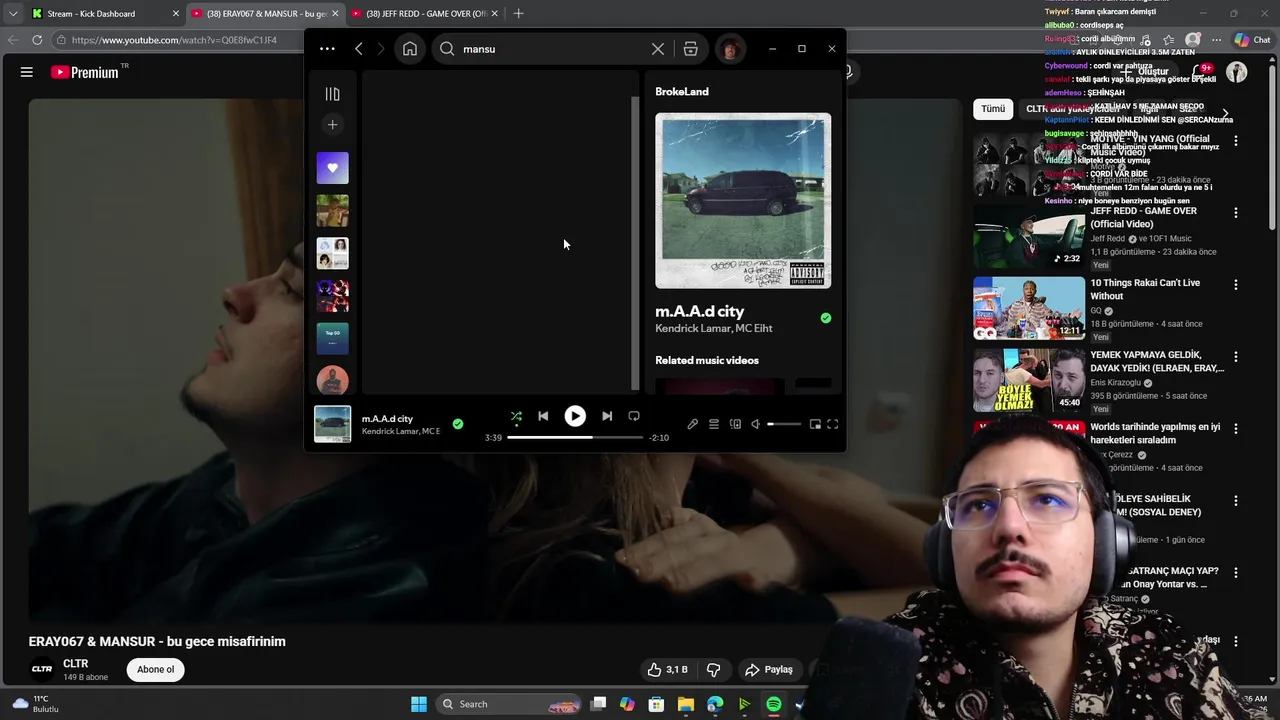Open File Explorer from taskbar
The image size is (1280, 720).
coord(686,704)
